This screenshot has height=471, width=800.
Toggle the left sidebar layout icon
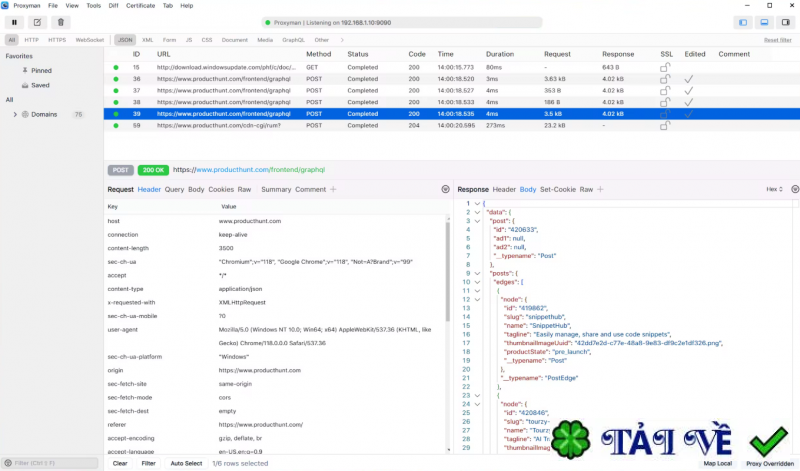click(x=743, y=22)
